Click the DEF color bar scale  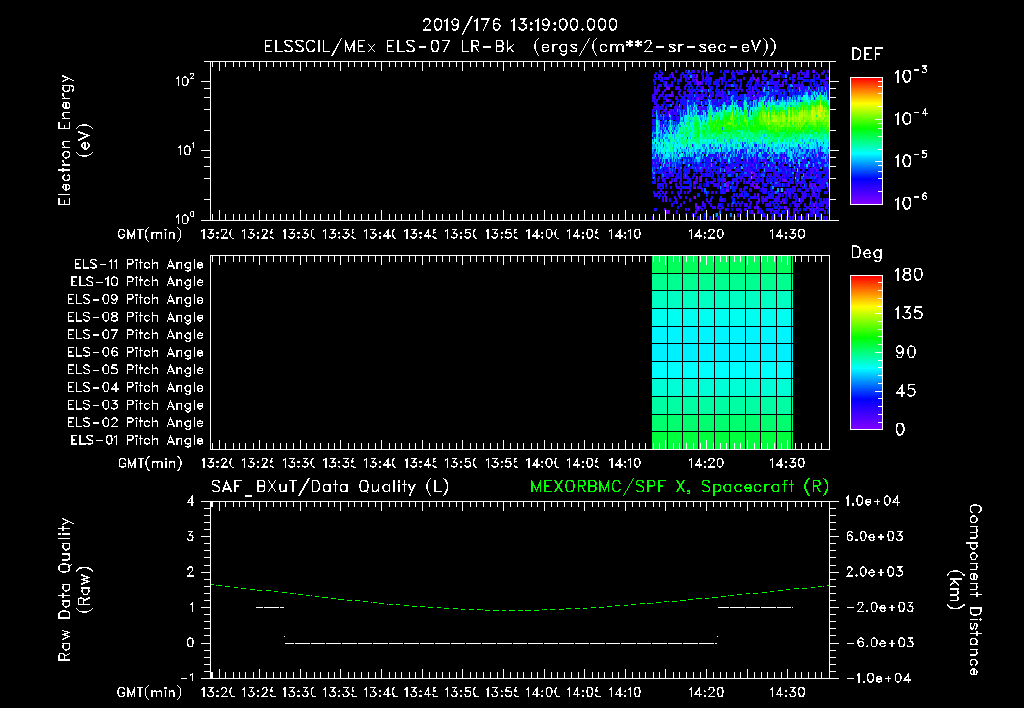866,141
